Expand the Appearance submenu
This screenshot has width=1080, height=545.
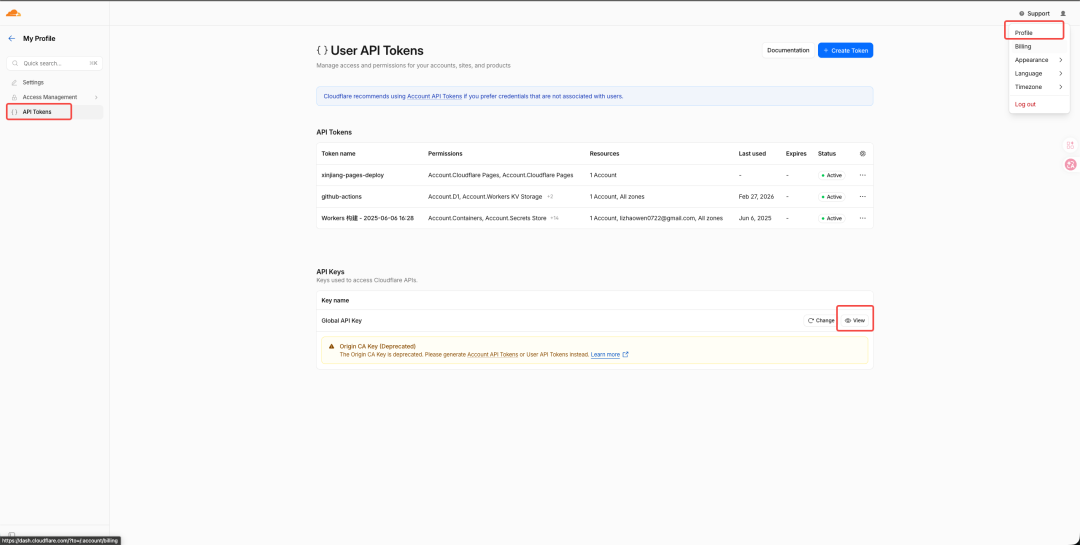[x=1039, y=60]
